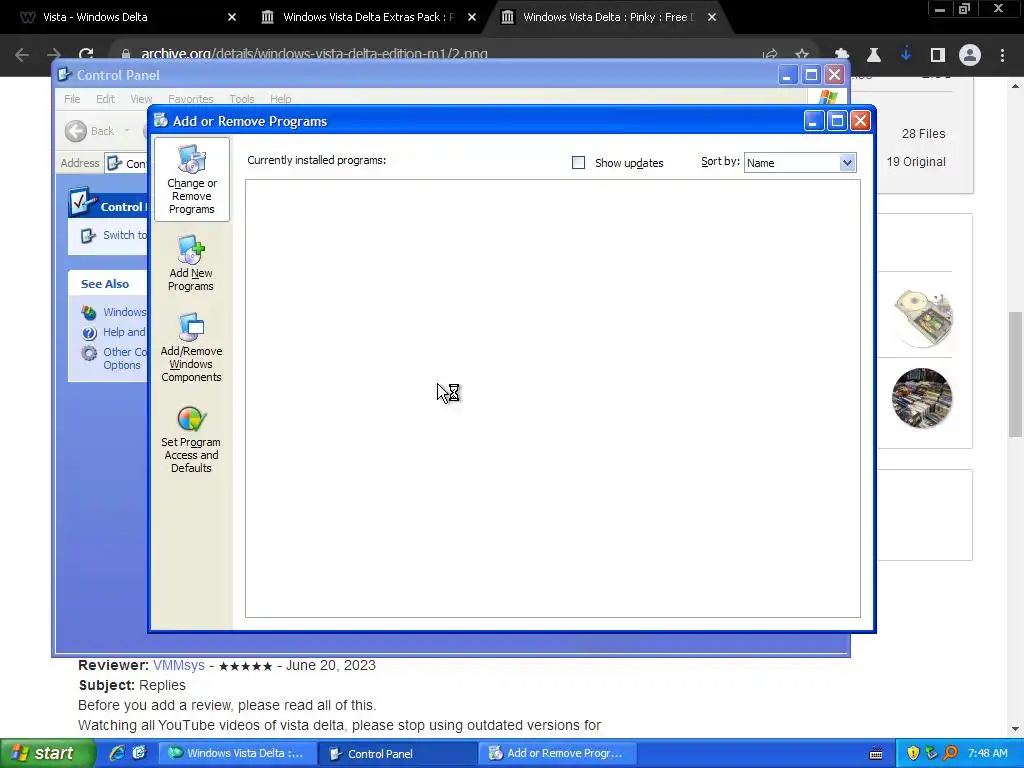Click the Back button in Control Panel
The image size is (1024, 768).
tap(90, 131)
